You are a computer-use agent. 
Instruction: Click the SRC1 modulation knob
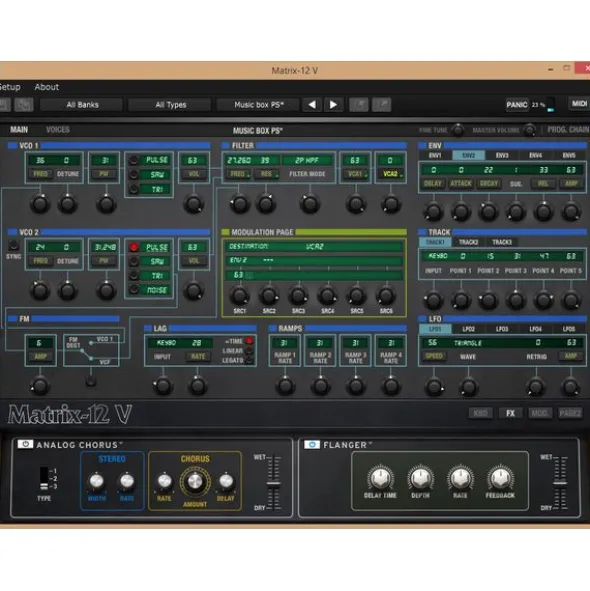[x=239, y=296]
